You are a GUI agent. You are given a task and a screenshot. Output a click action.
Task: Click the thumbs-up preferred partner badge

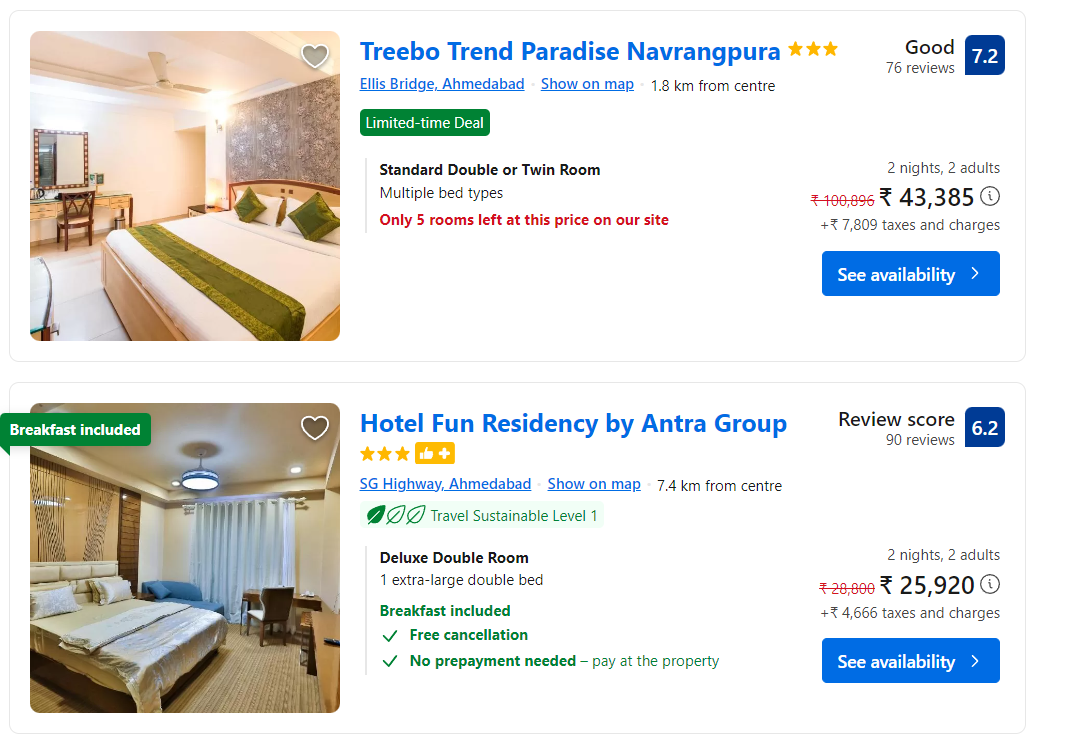click(x=435, y=454)
